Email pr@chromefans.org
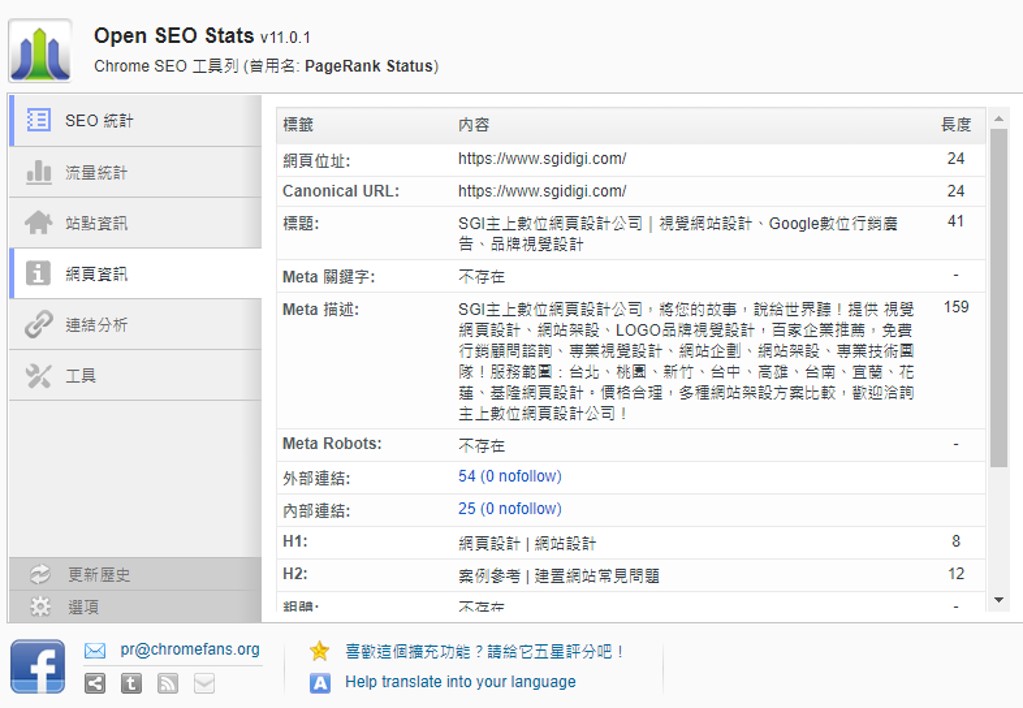 coord(190,650)
